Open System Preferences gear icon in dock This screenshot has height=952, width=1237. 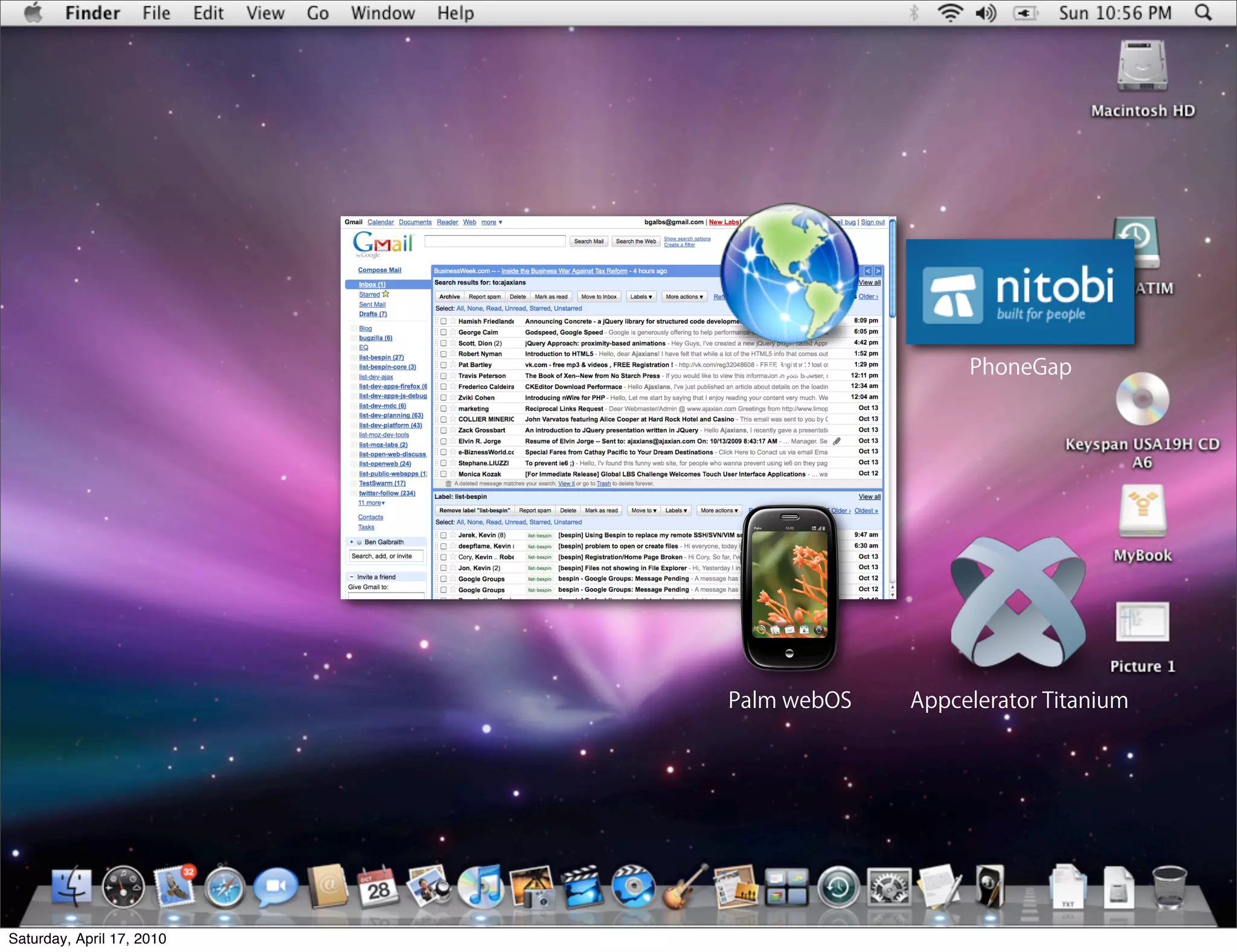[x=888, y=887]
